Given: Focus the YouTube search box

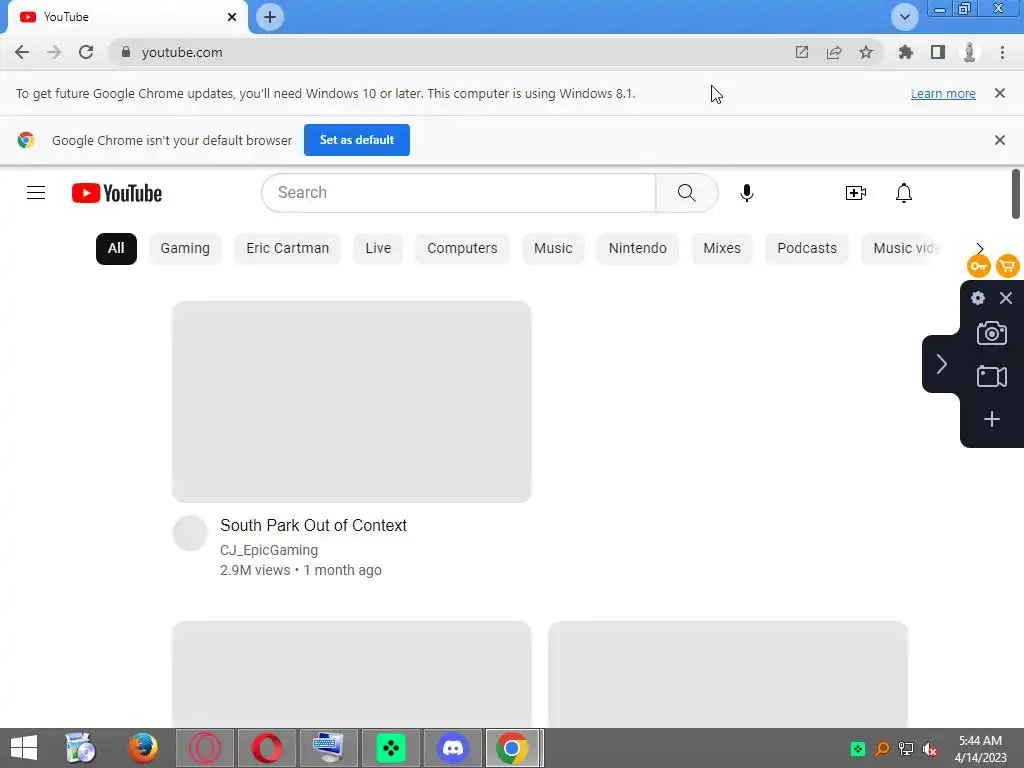Looking at the screenshot, I should coord(458,193).
